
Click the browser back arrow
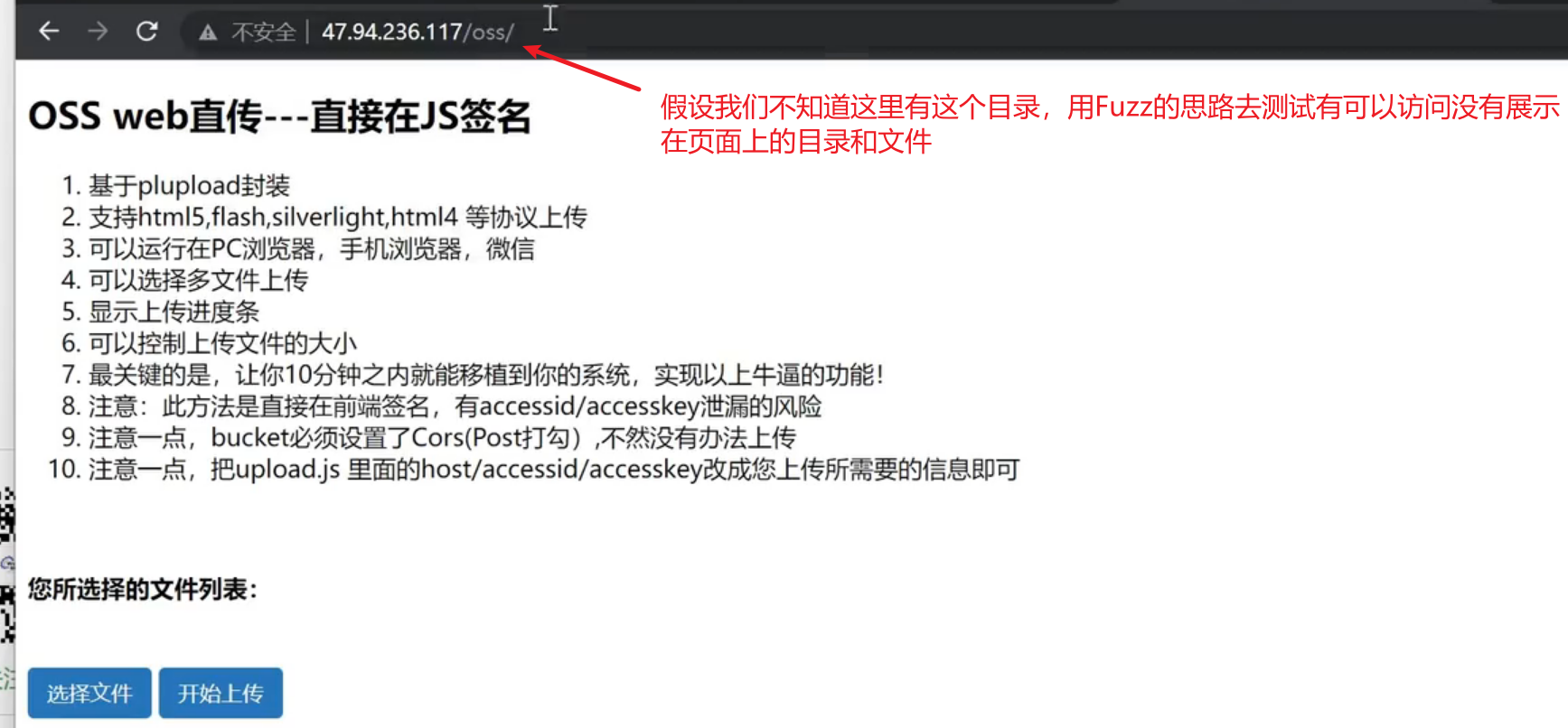pos(49,32)
